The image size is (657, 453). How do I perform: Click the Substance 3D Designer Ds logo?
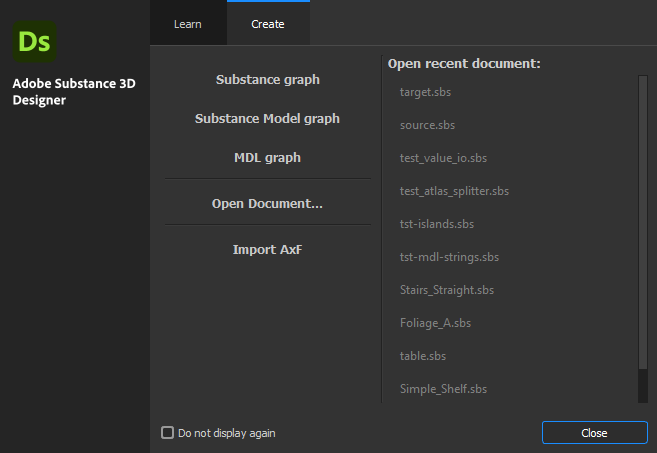[x=34, y=41]
